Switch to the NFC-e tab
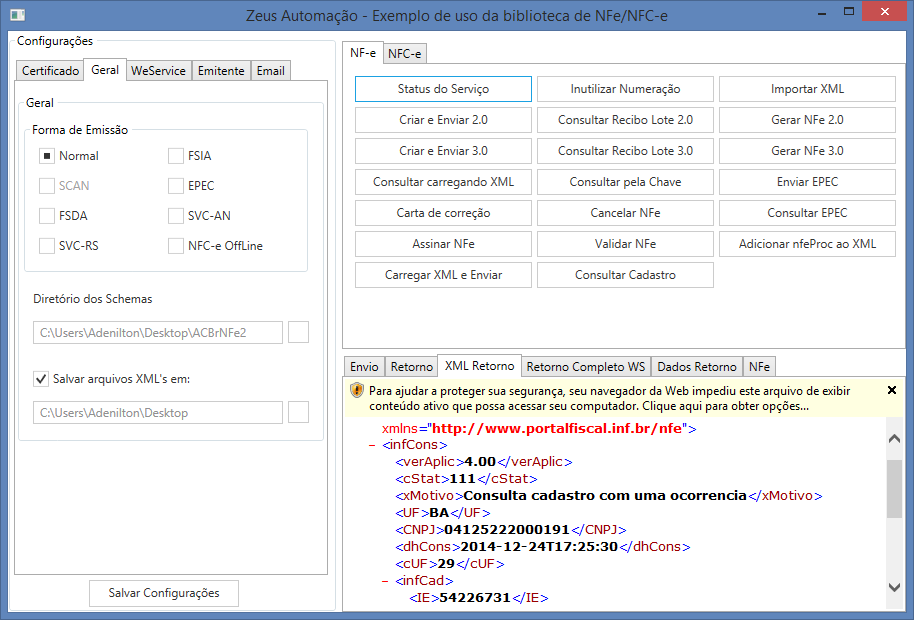 pos(404,54)
